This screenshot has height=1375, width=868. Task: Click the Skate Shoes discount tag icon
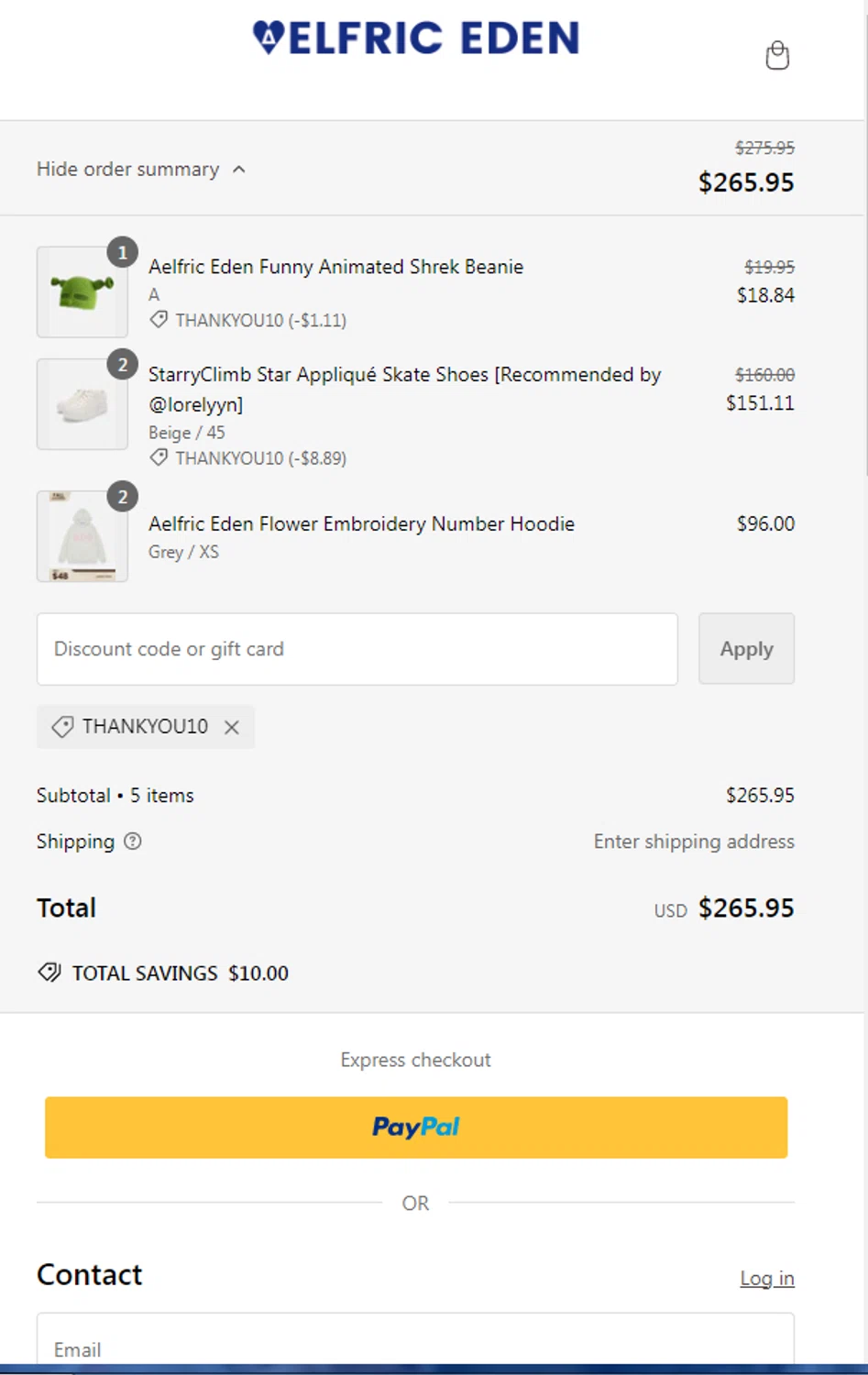click(159, 457)
